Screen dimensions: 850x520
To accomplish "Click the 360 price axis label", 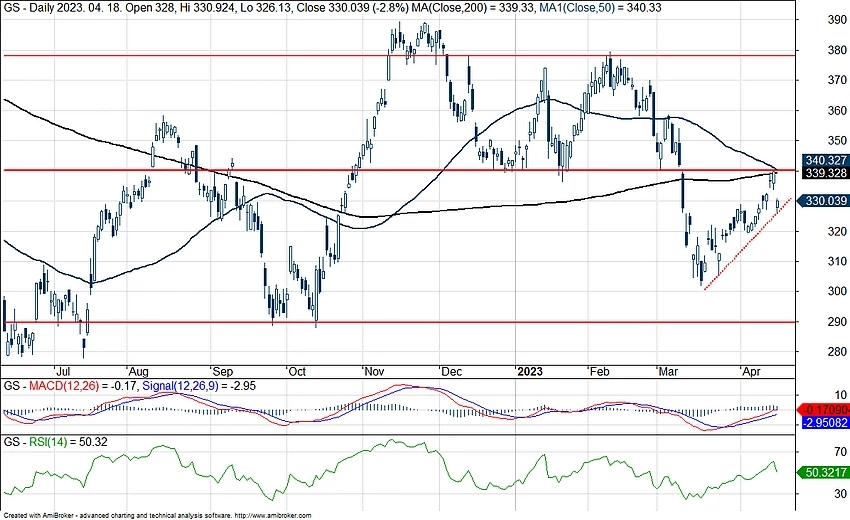I will [x=838, y=111].
